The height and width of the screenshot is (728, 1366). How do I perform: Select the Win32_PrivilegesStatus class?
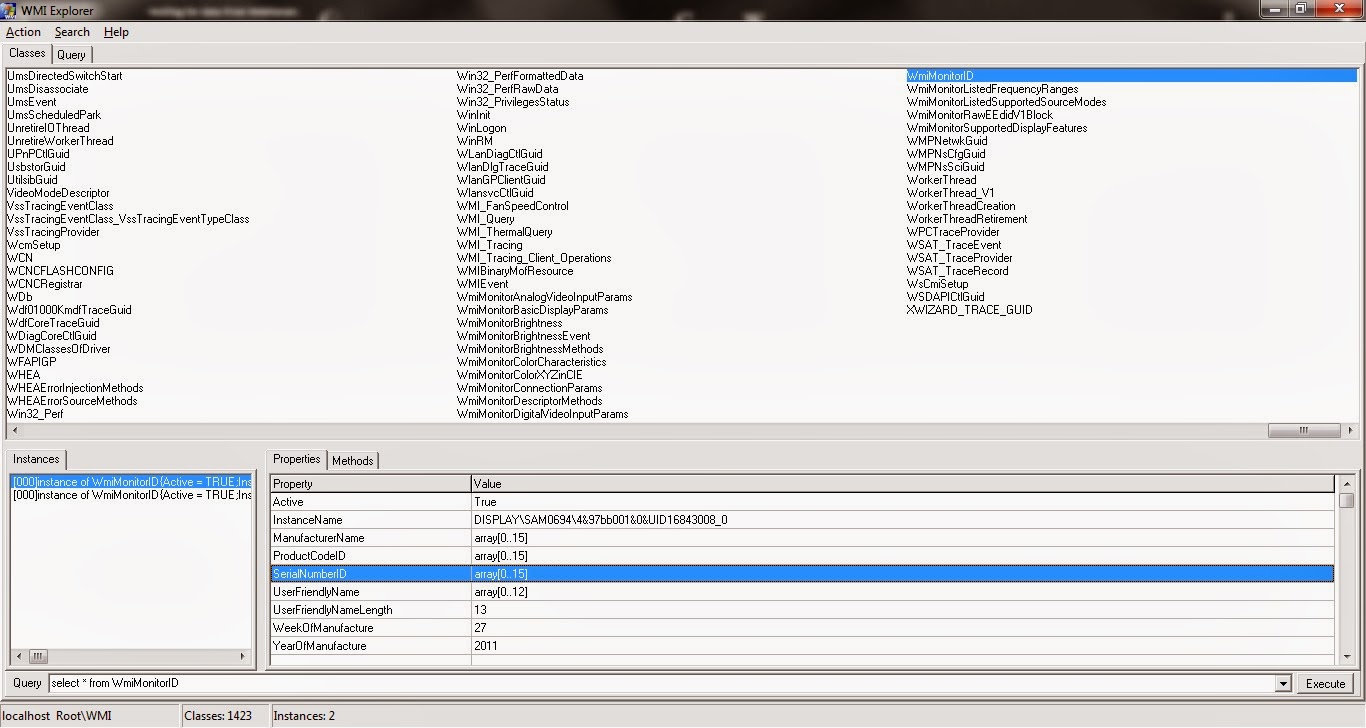[x=513, y=102]
